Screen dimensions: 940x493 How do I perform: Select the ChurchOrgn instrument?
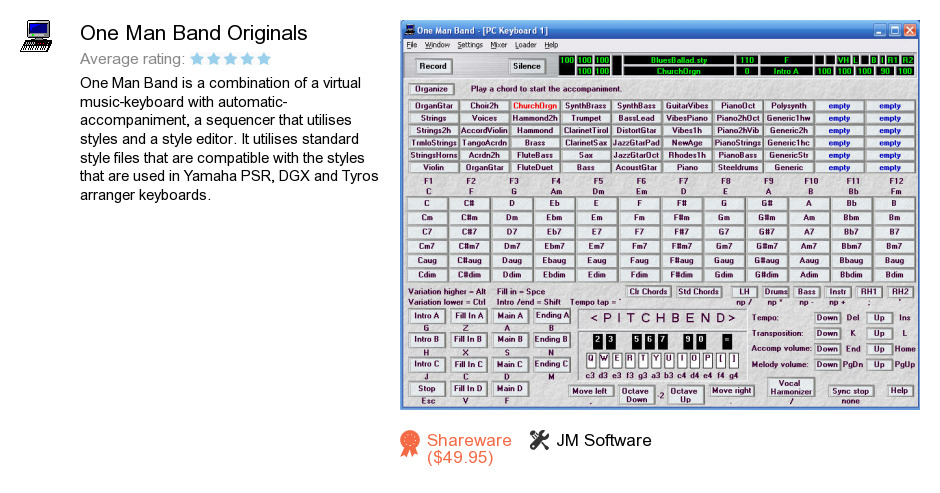[x=535, y=106]
